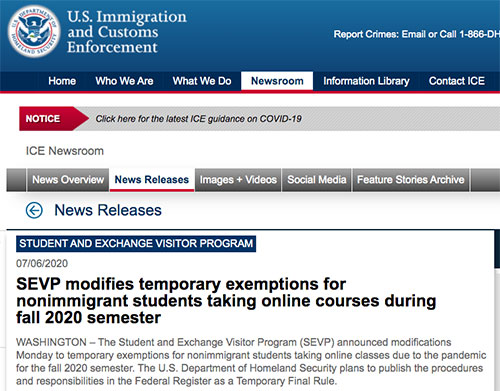Open Information Library menu item
500x391 pixels.
366,81
